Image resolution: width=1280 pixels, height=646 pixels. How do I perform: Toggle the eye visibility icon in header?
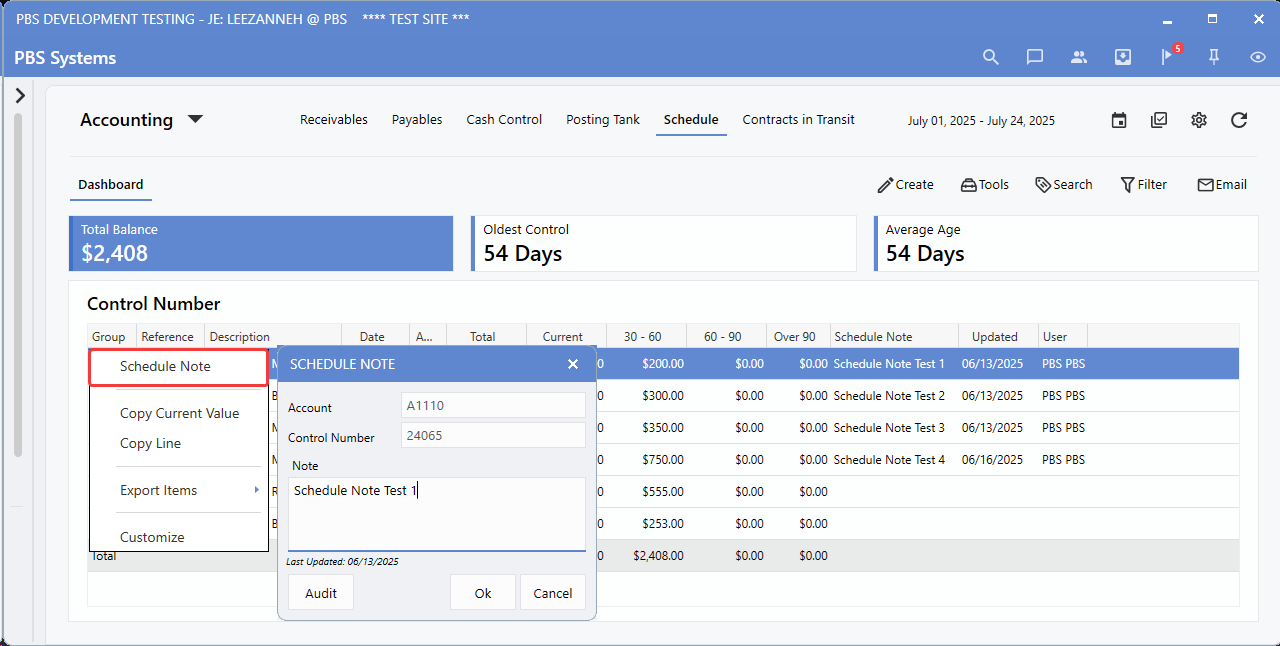click(x=1258, y=57)
